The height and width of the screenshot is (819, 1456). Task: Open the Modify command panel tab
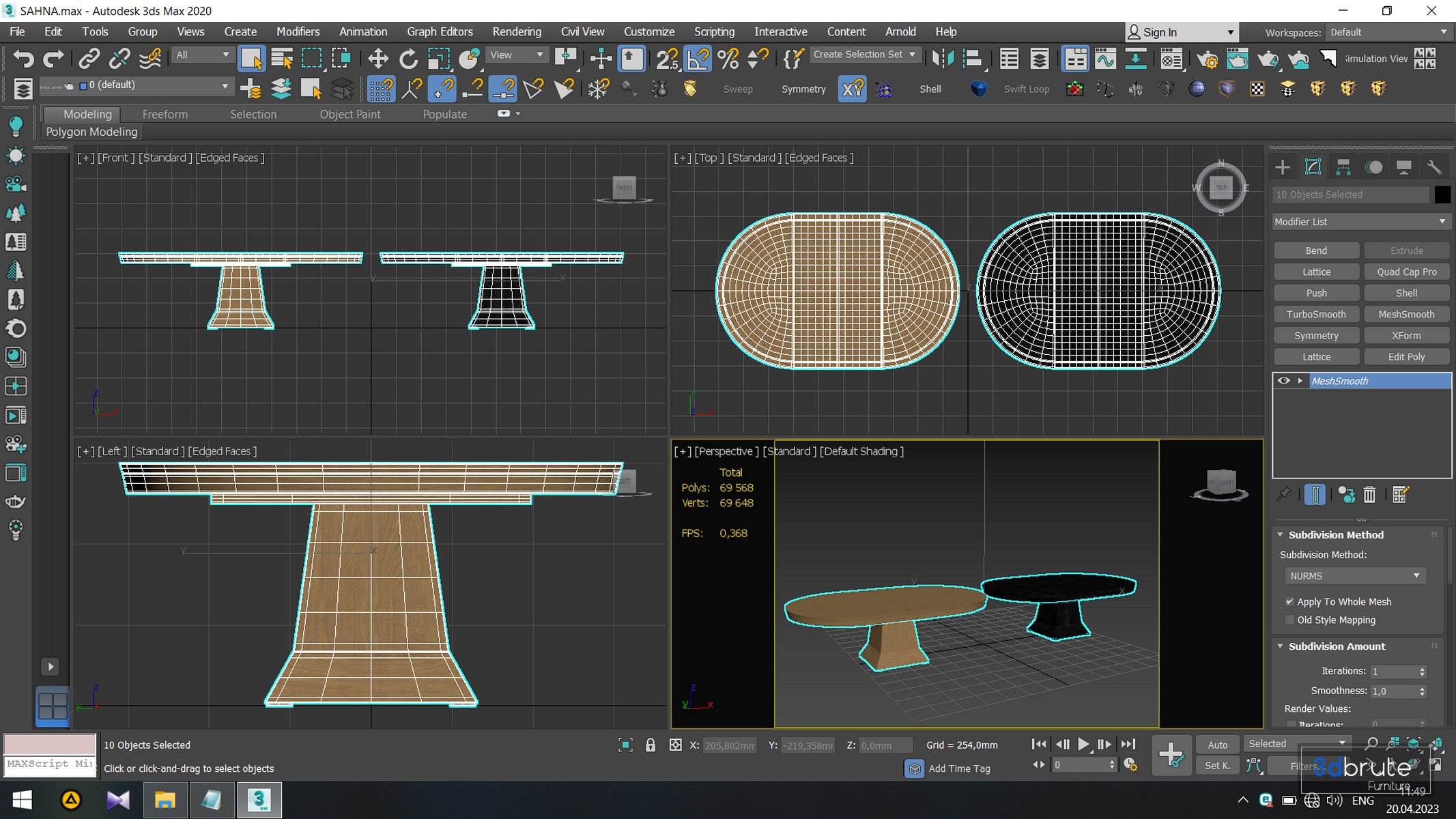pos(1313,167)
